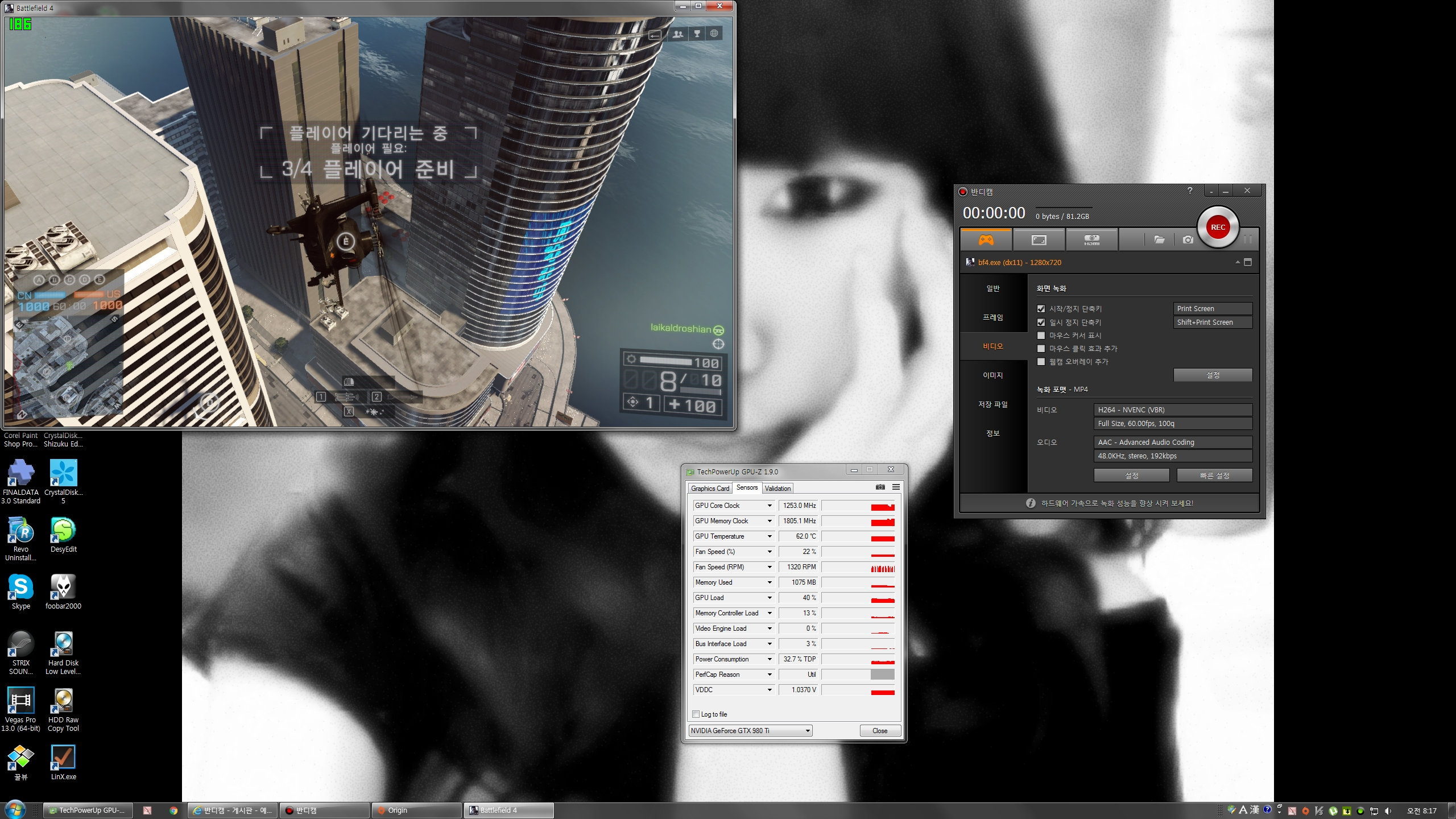The image size is (1456, 819).
Task: Enable 마우스 클릭 효과 추가 checkbox
Action: tap(1041, 349)
